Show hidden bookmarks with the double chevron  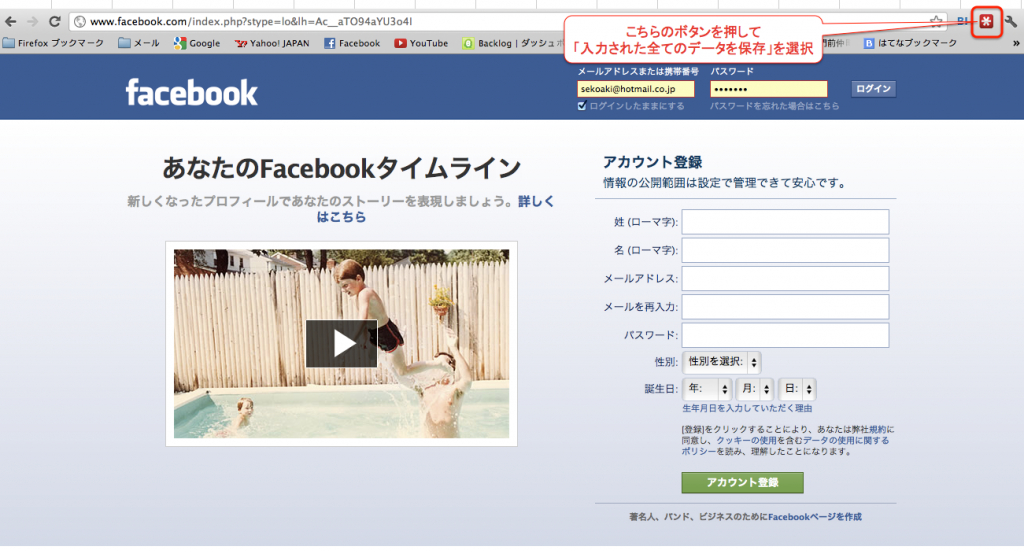click(x=1016, y=43)
